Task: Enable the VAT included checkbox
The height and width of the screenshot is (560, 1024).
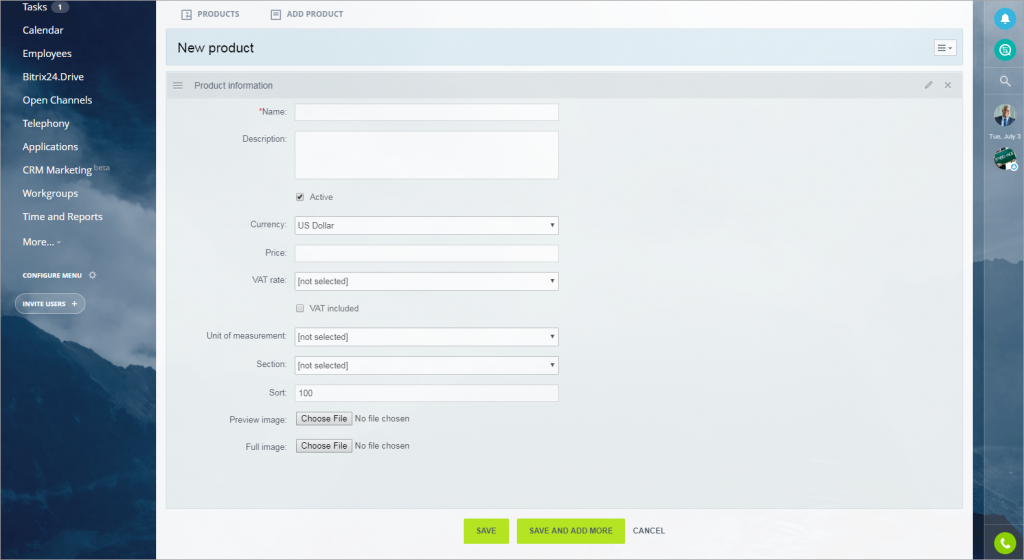Action: (x=300, y=308)
